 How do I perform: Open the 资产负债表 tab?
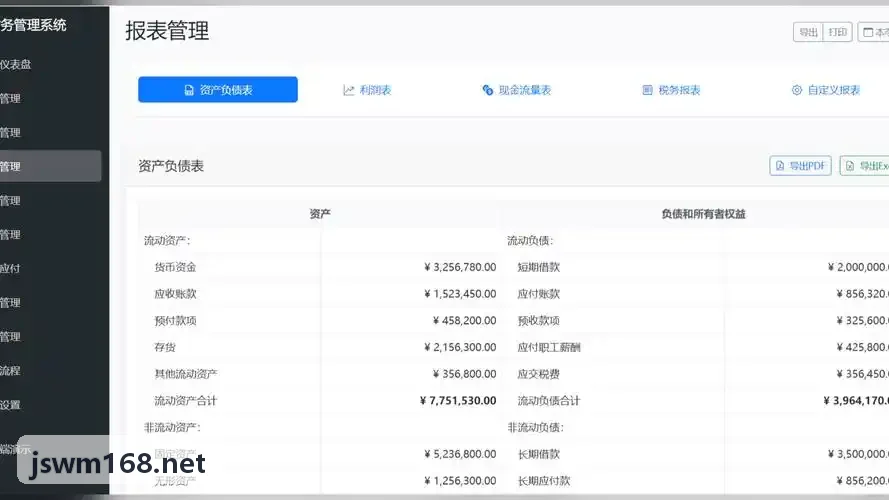218,90
